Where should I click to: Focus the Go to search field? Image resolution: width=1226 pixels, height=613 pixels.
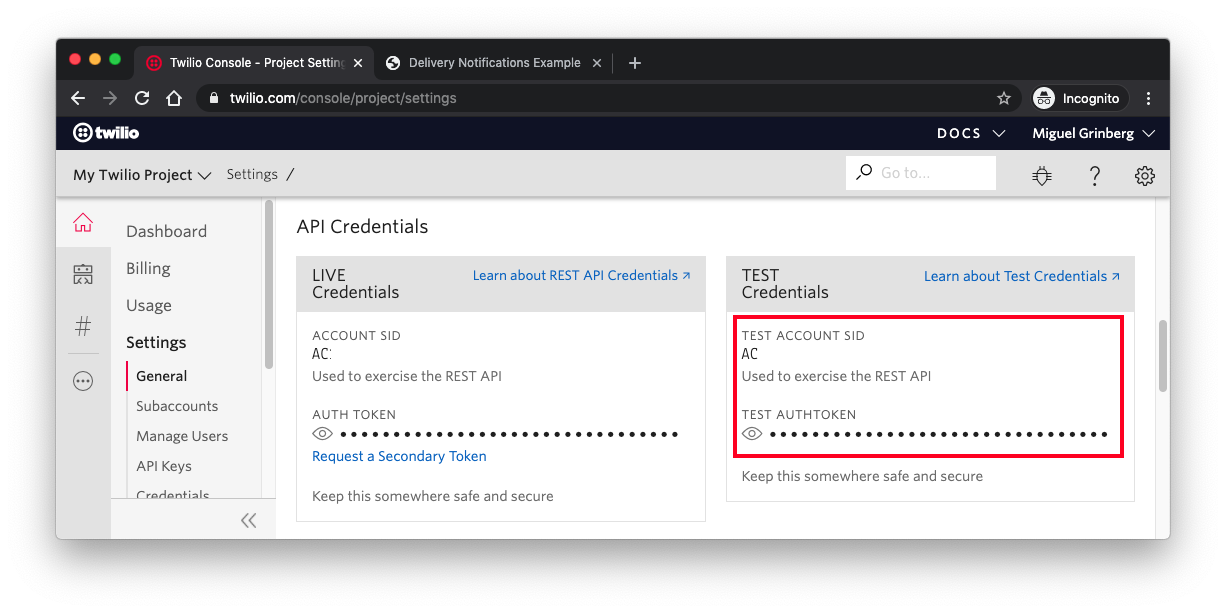click(x=921, y=173)
